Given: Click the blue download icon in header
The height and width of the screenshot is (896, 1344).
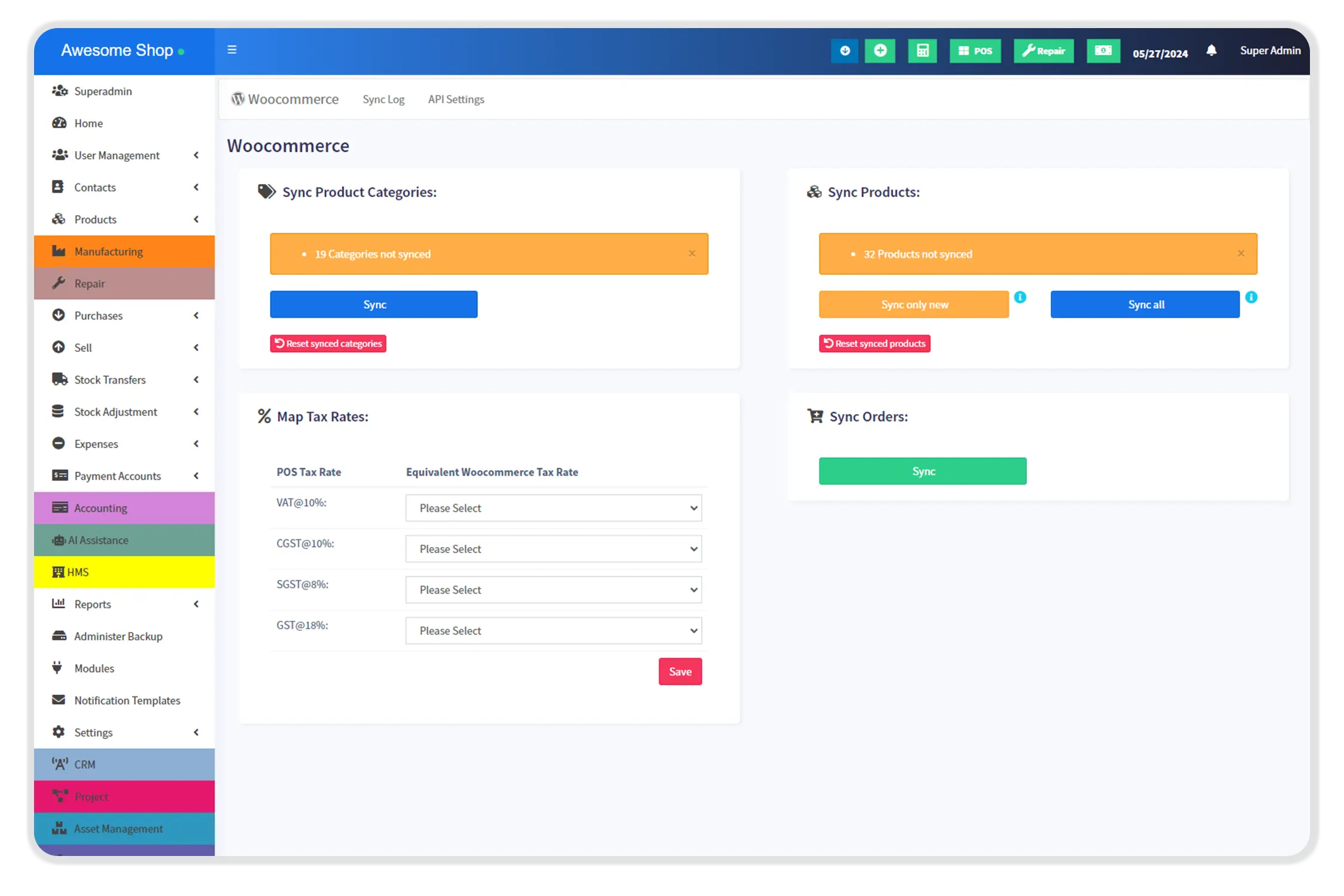Looking at the screenshot, I should point(845,51).
